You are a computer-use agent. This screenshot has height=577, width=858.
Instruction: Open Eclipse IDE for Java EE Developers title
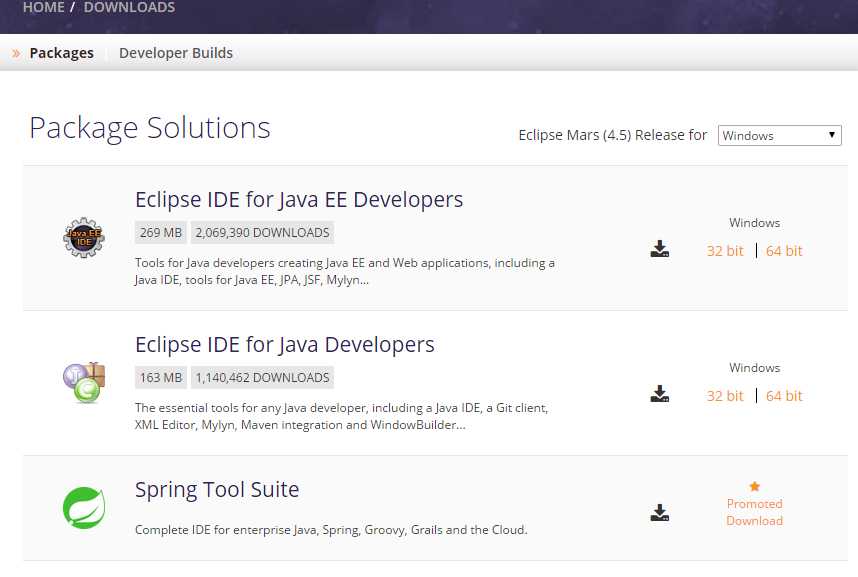point(299,200)
